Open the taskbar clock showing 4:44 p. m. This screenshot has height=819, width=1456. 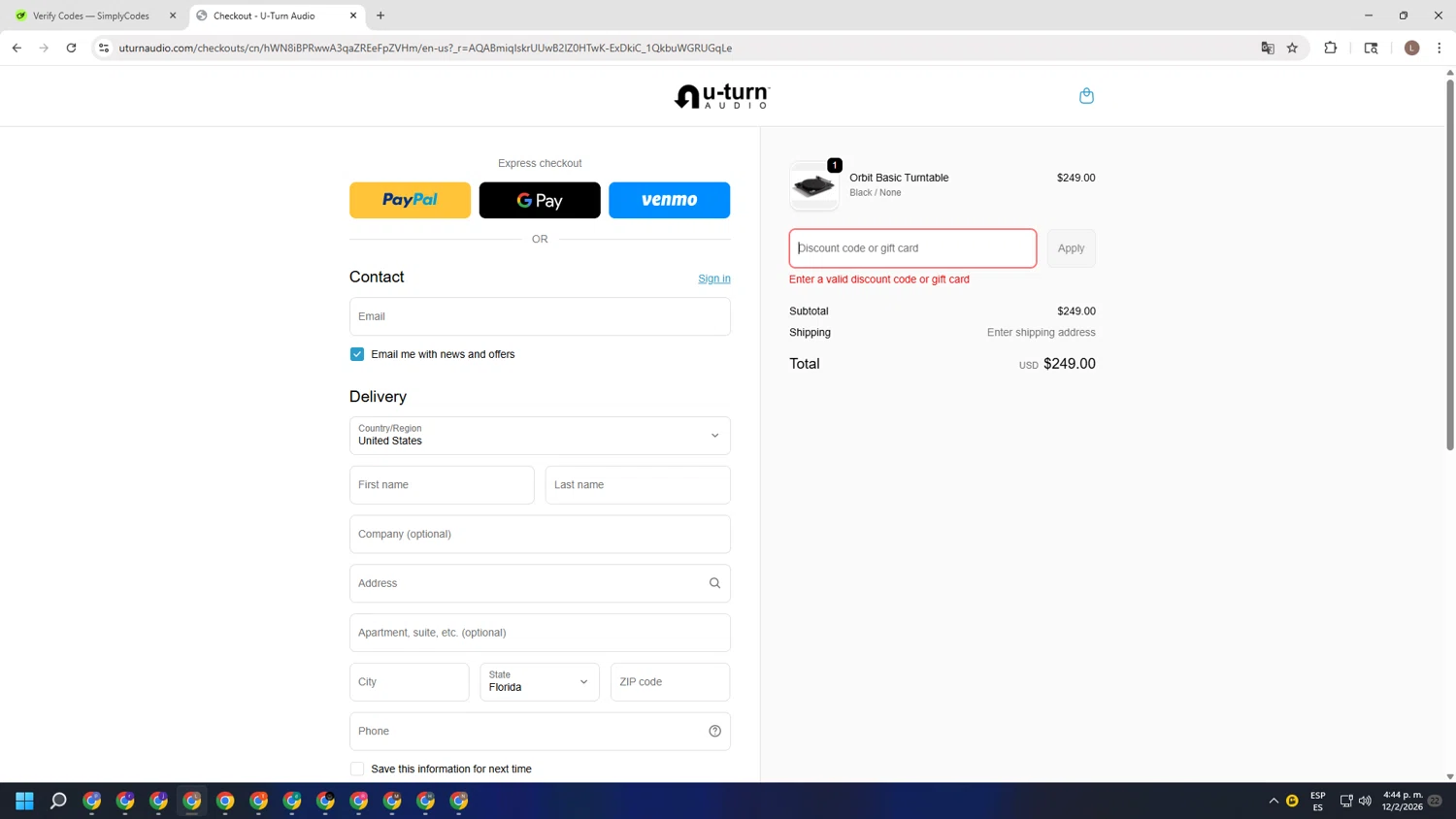(1403, 801)
